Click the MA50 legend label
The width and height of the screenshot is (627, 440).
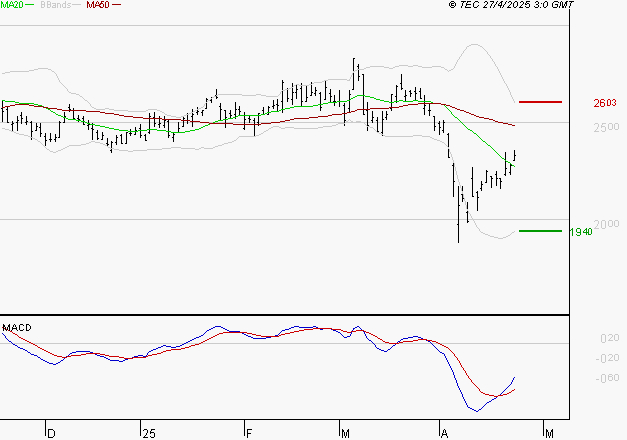point(98,5)
